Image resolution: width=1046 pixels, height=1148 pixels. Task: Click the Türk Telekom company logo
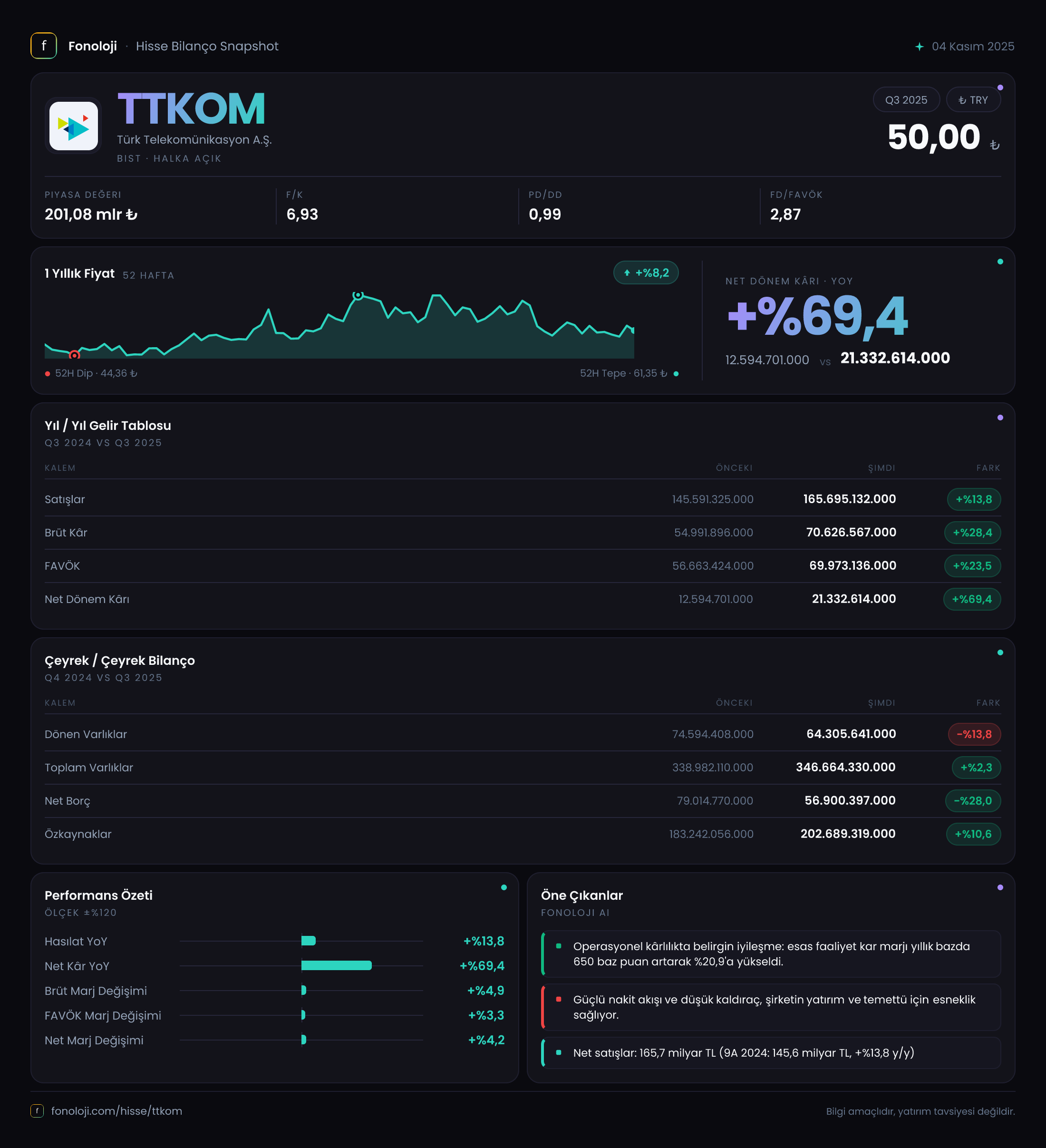73,126
